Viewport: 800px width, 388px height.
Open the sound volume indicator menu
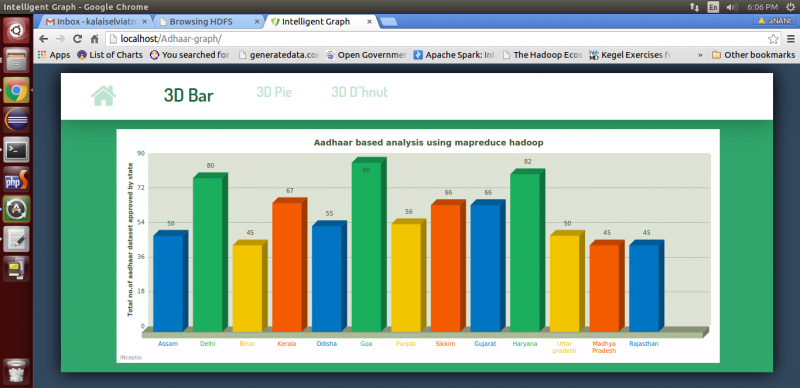click(732, 7)
